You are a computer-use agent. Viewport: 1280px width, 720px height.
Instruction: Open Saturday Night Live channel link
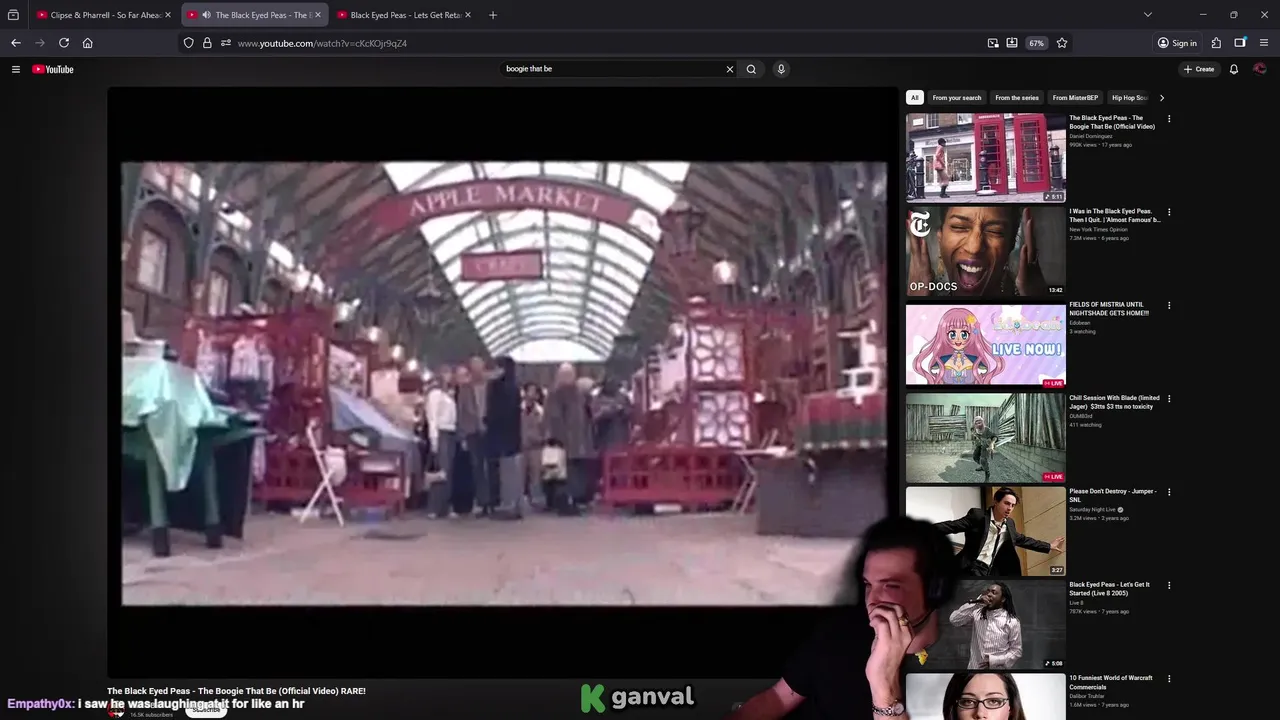tap(1093, 509)
